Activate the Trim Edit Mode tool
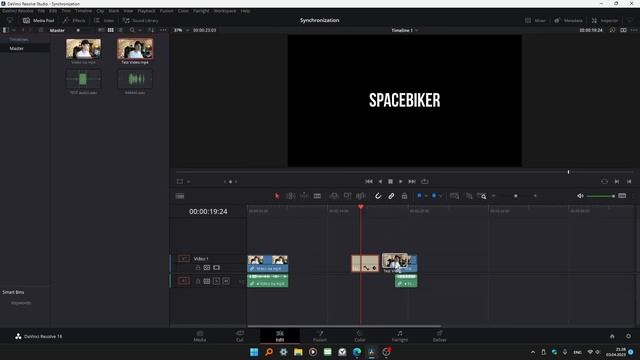640x360 pixels. pos(291,196)
